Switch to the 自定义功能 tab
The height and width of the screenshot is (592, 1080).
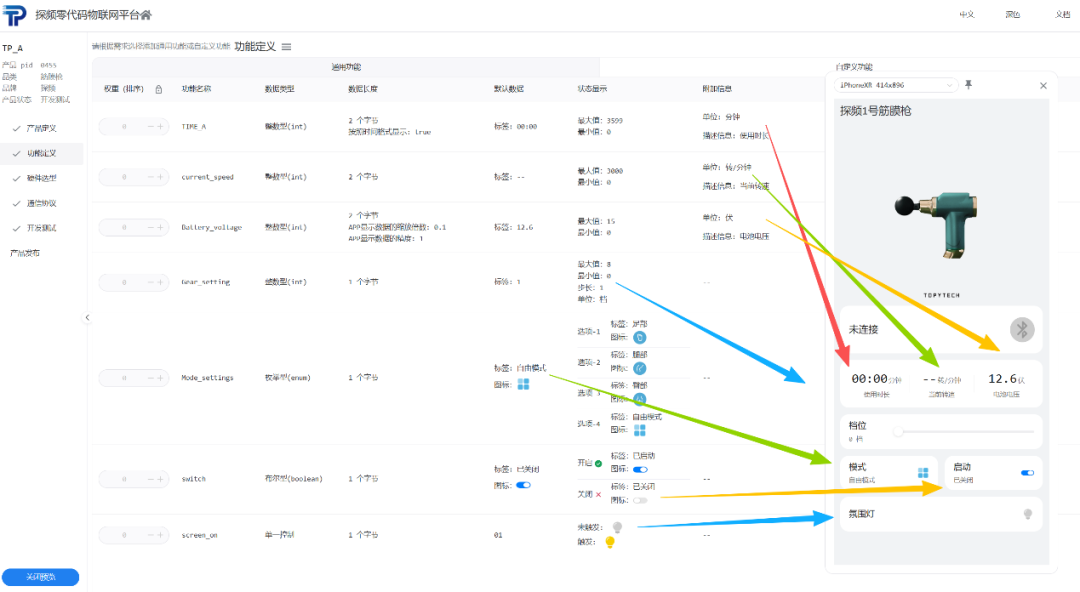[x=854, y=67]
